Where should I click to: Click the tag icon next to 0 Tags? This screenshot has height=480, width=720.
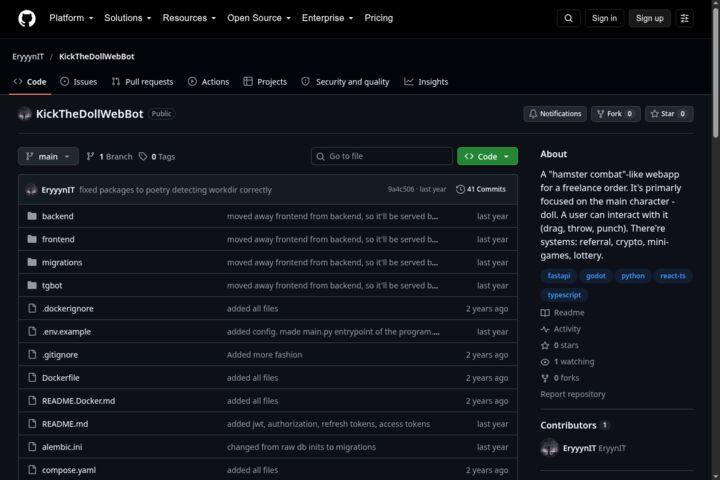point(143,156)
